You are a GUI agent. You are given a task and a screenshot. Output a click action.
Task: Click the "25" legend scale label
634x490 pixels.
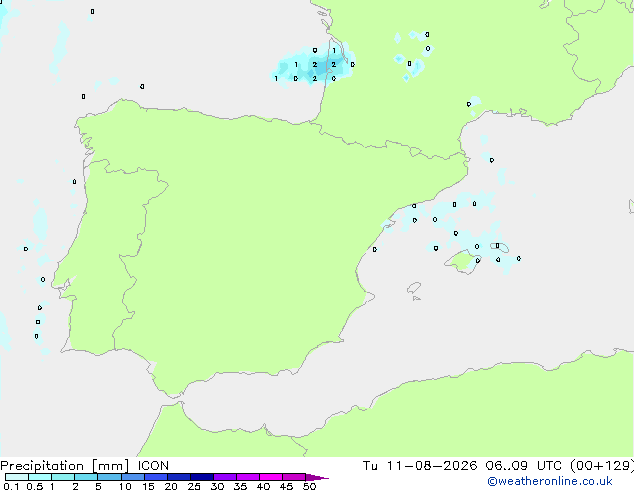point(194,486)
